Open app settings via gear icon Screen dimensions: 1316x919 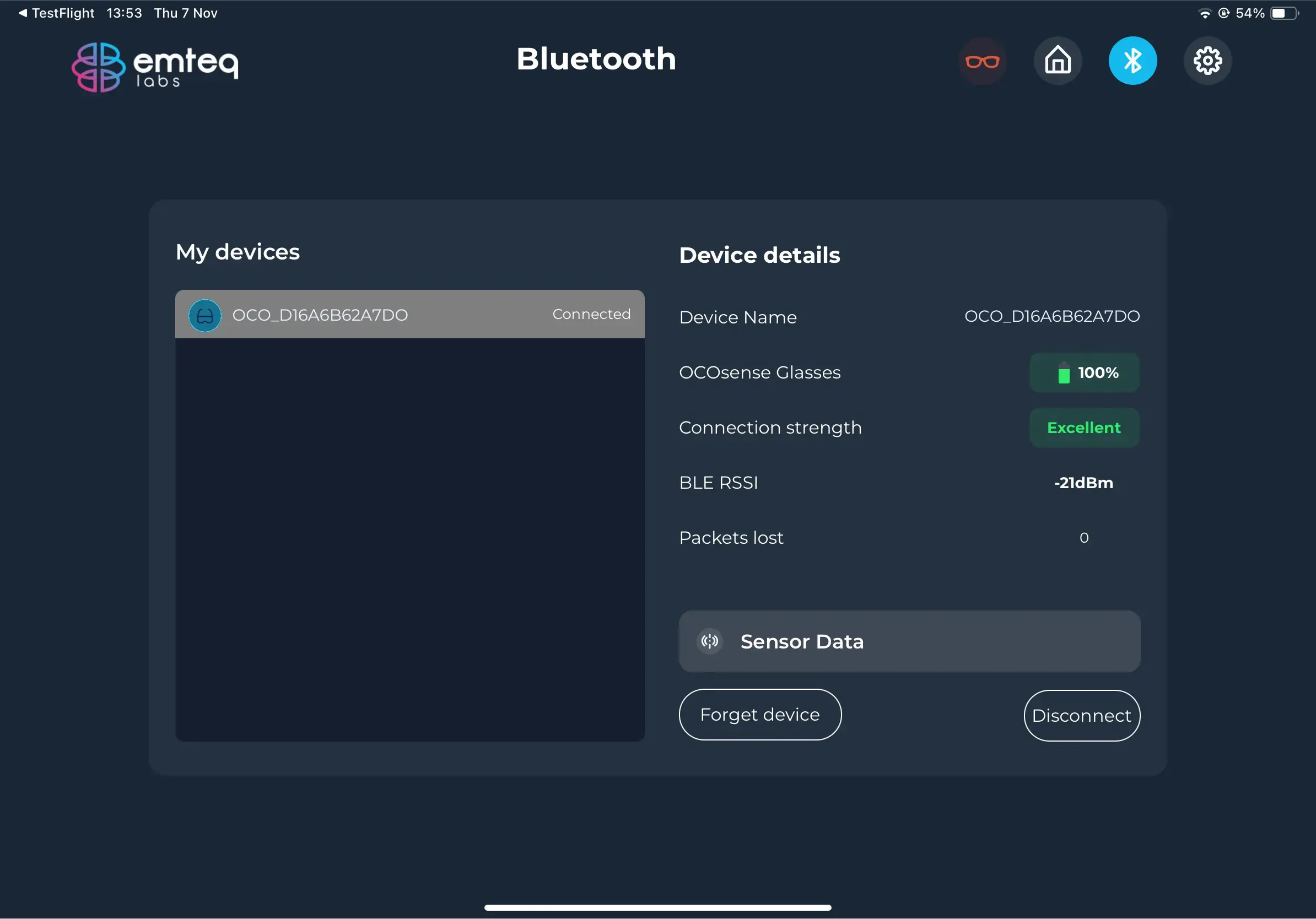[1207, 60]
